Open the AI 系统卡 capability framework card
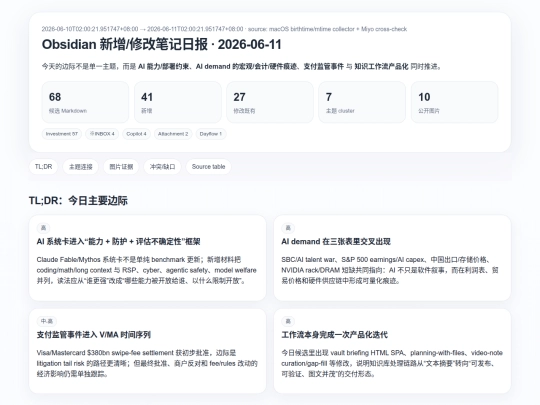540x405 pixels. pos(147,258)
